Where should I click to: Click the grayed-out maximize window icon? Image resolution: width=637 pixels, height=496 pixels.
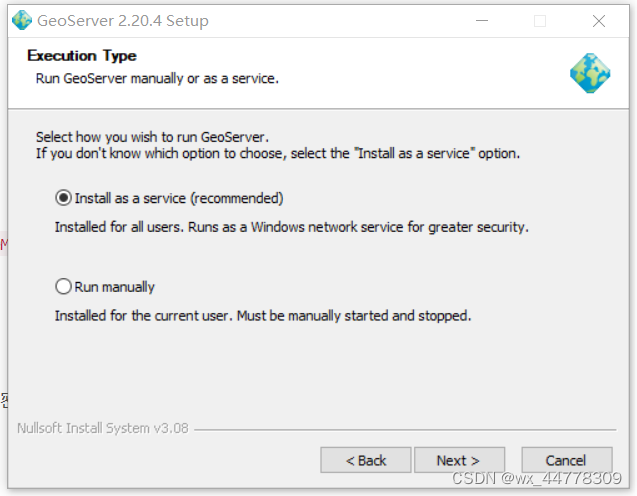[540, 21]
